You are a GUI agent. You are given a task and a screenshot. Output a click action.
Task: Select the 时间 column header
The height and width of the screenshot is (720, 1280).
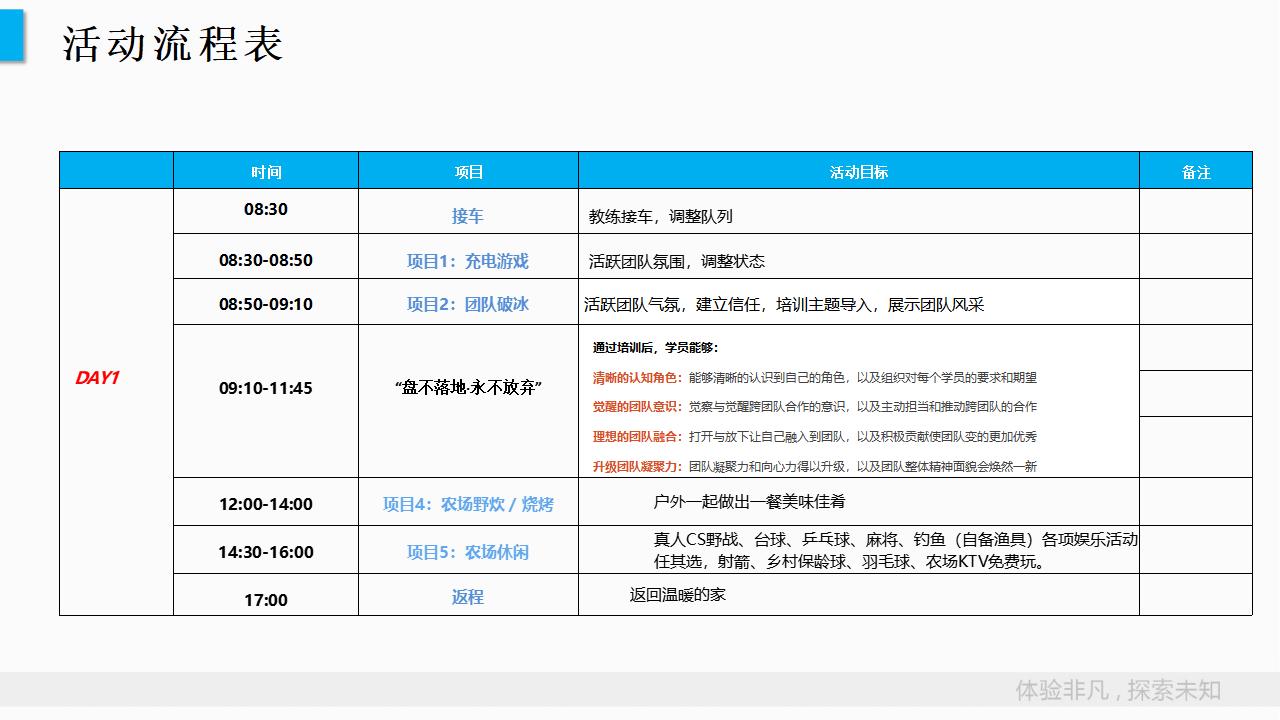point(266,172)
